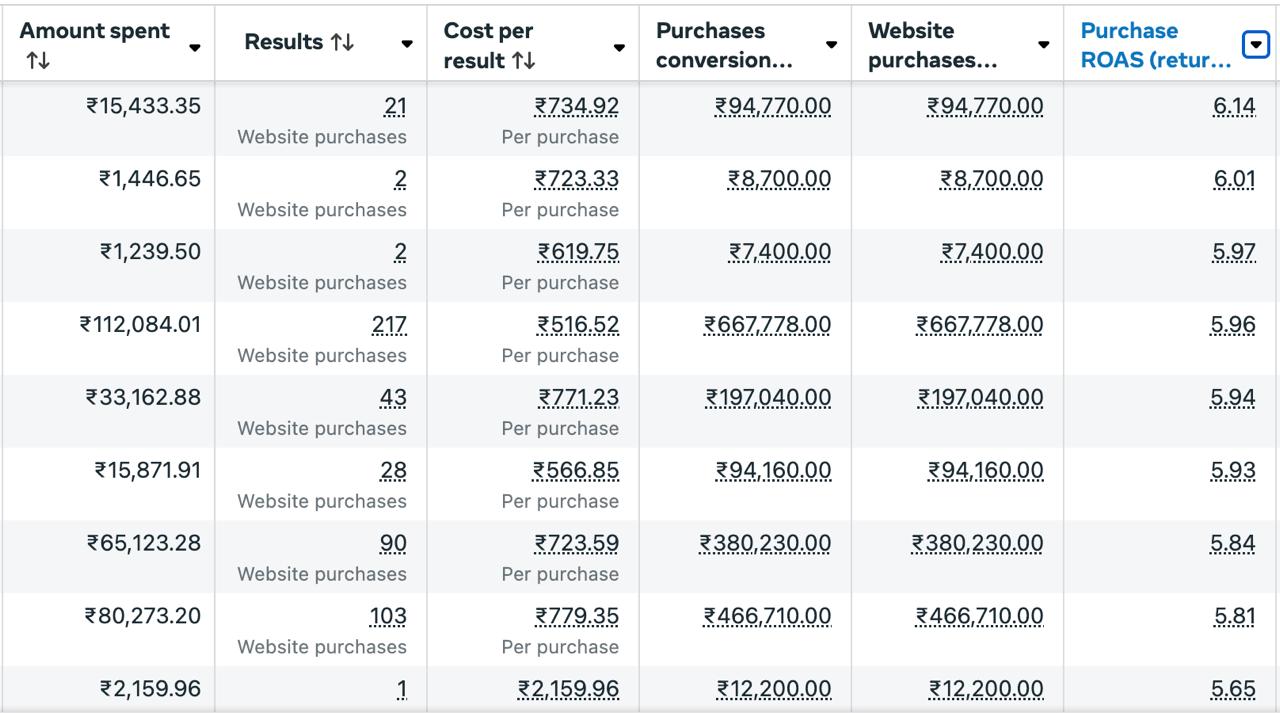Open the ₹667,778.00 purchases conversion value
The image size is (1280, 713).
tap(767, 325)
